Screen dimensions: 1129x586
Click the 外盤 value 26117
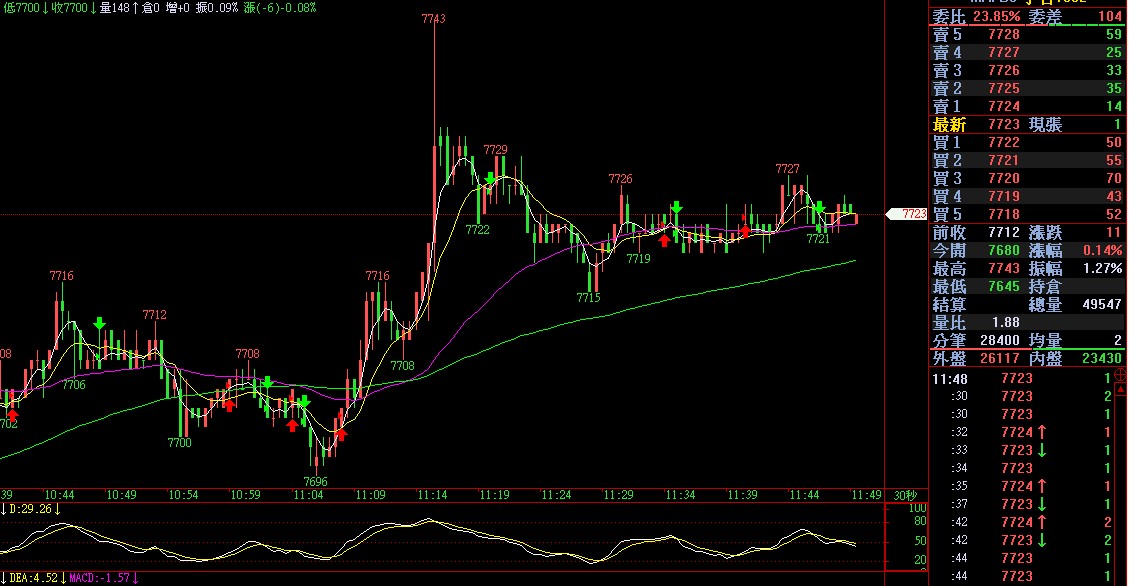coord(999,359)
